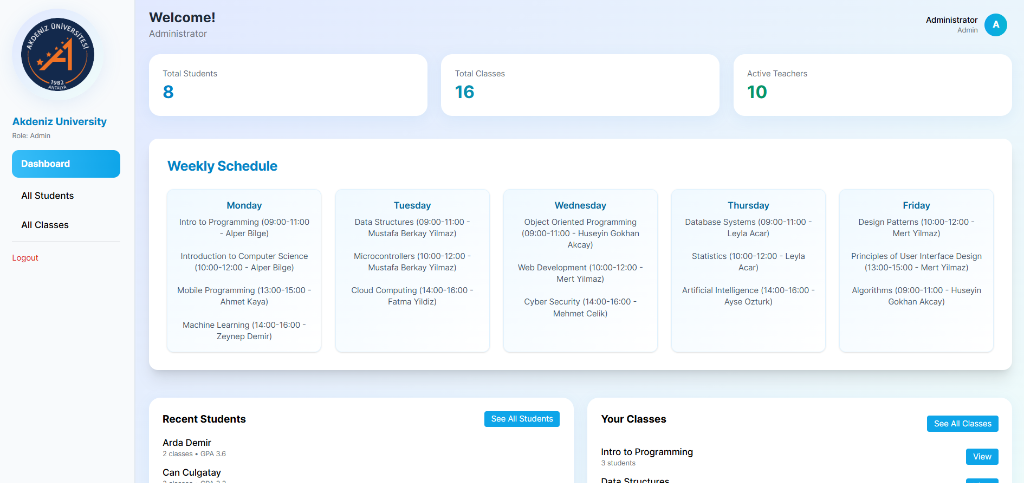Select the Cloud Computing entry
Screen dimensions: 1024x483
[412, 296]
